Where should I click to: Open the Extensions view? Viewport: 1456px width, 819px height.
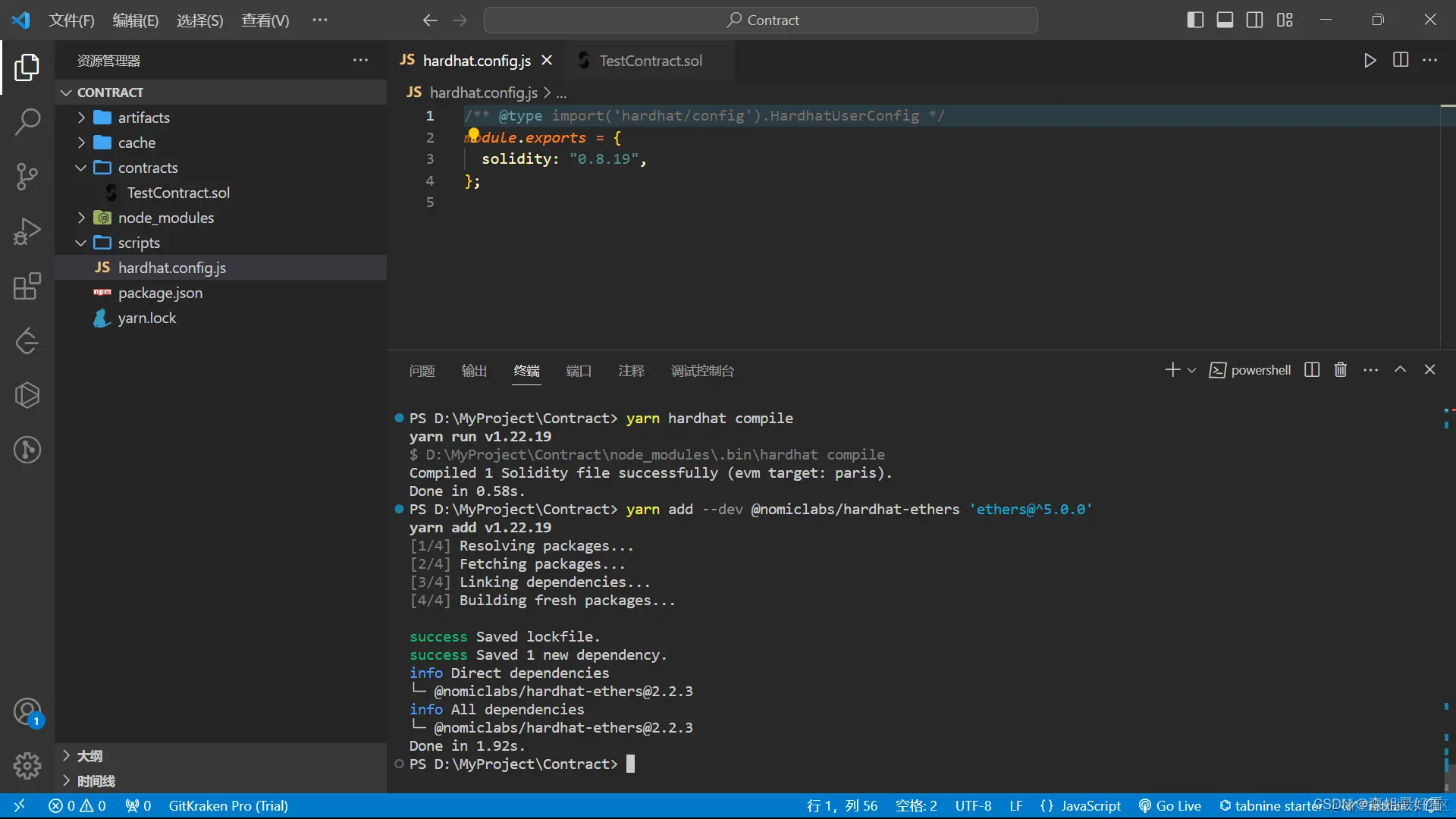pyautogui.click(x=27, y=287)
